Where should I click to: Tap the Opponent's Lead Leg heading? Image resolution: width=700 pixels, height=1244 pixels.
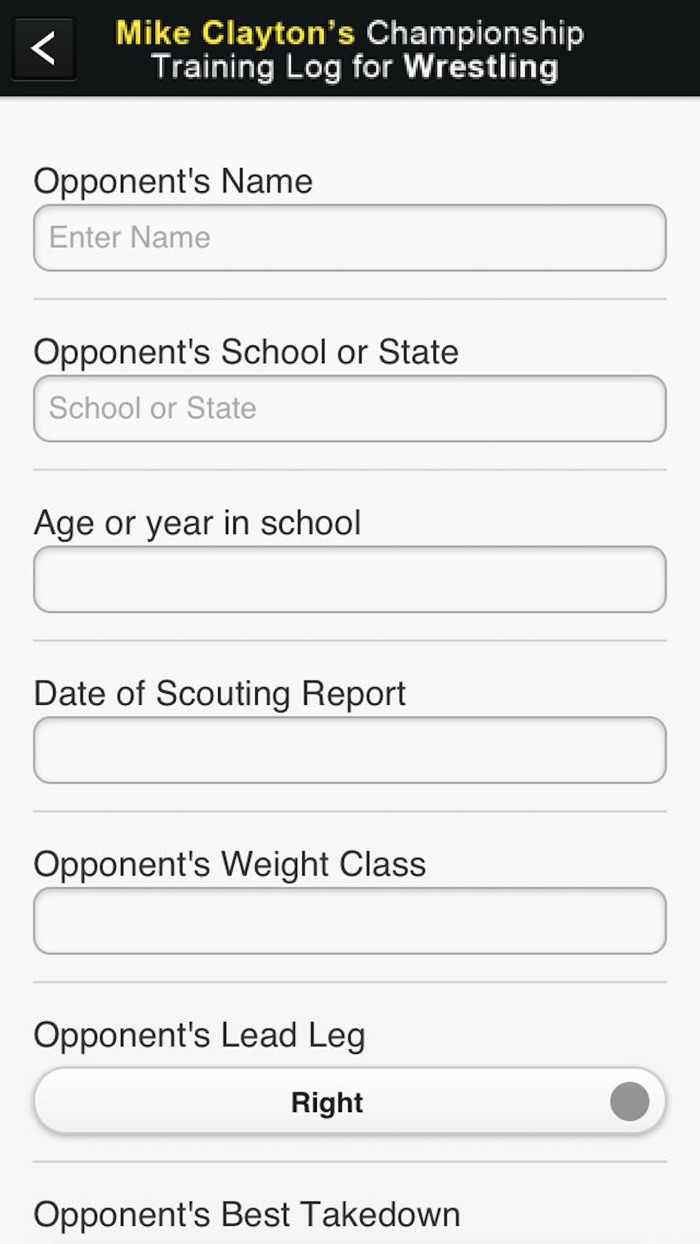(200, 1035)
